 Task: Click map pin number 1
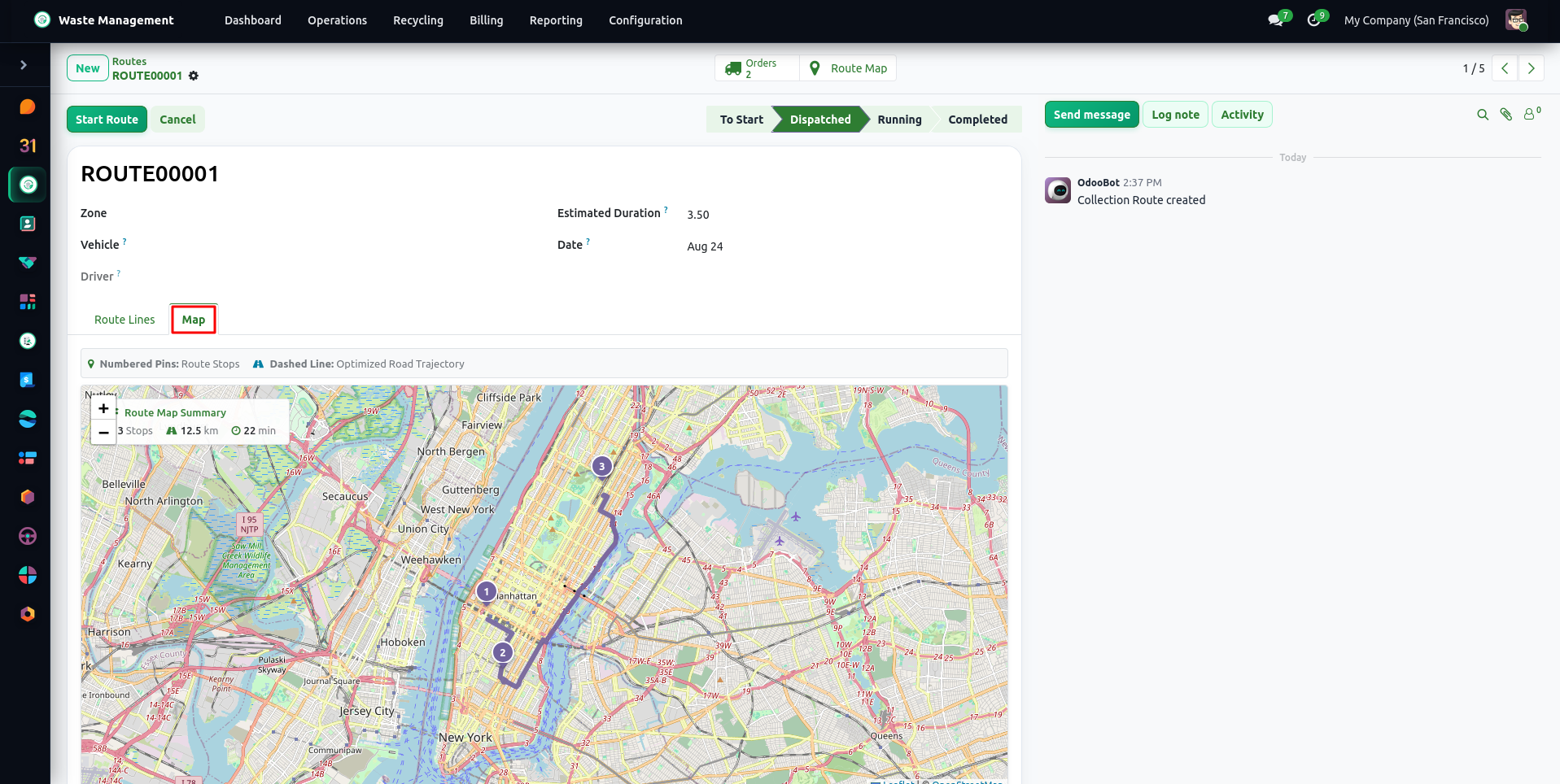487,591
